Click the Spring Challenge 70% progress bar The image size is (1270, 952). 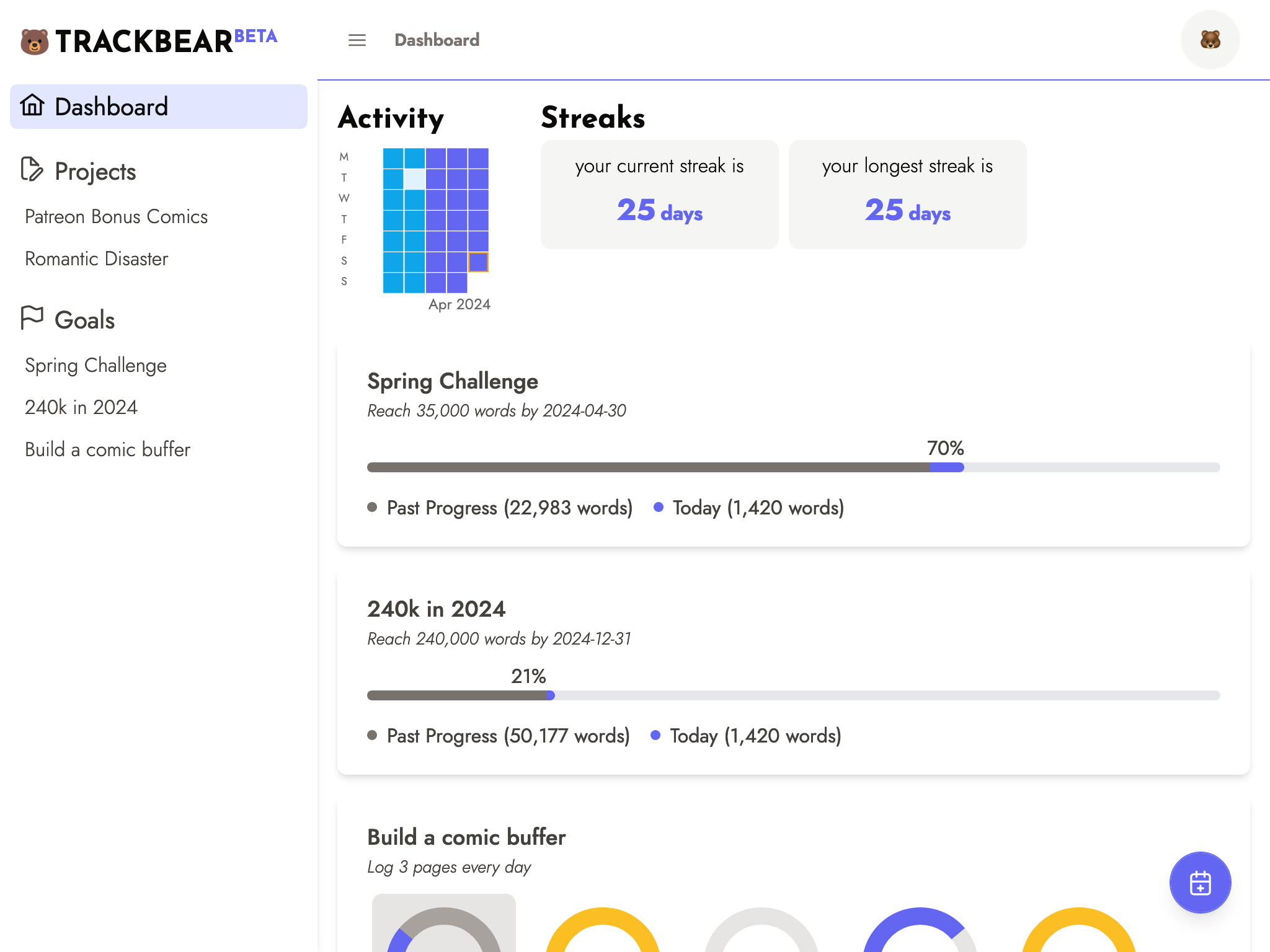794,467
